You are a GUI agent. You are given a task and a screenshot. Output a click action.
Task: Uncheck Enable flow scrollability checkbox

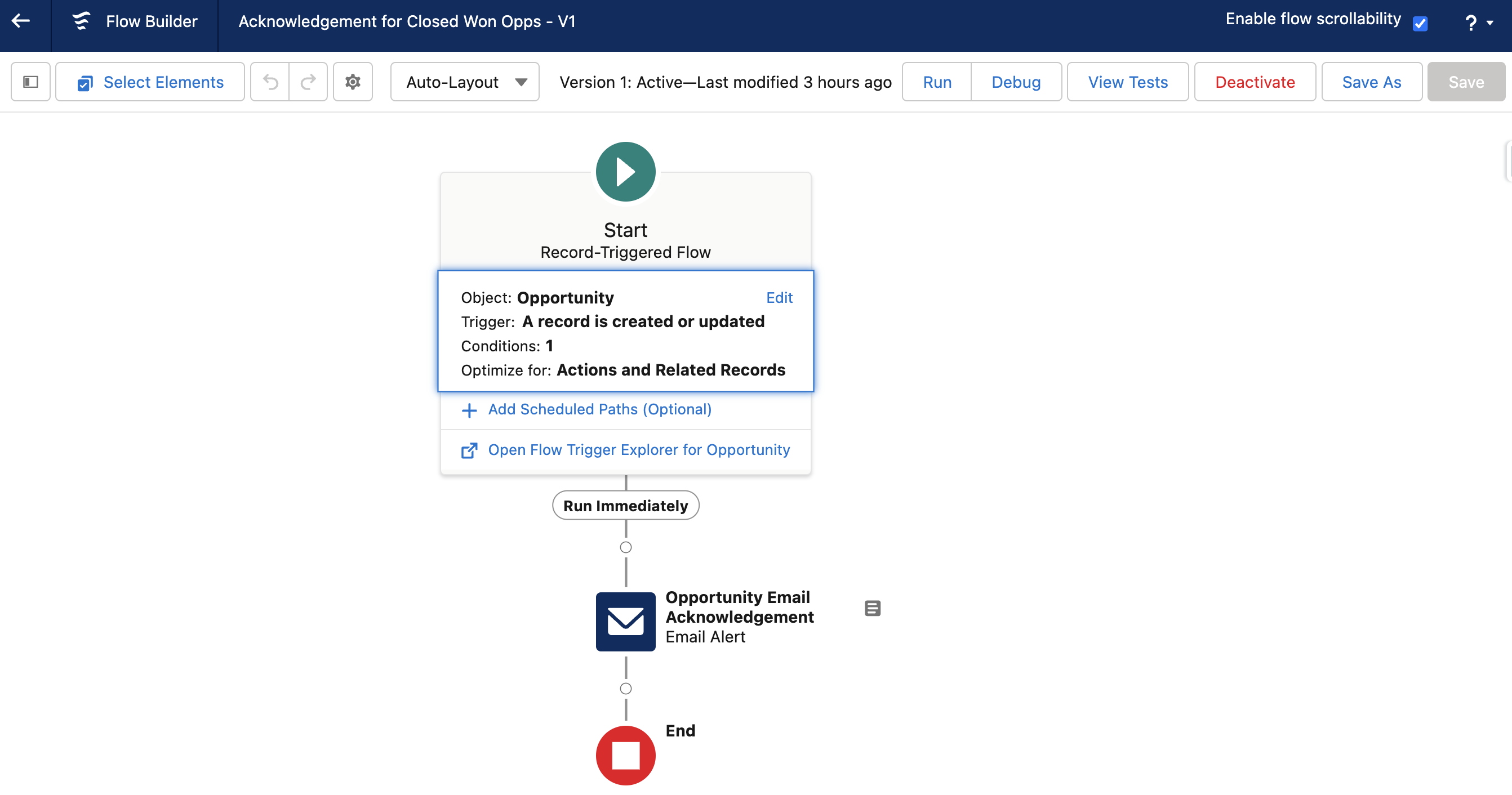coord(1420,24)
